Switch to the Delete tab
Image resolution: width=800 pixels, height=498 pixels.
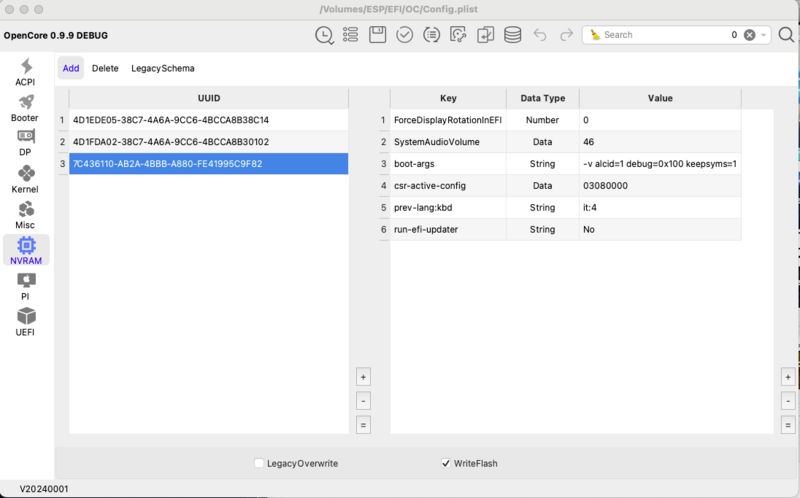click(x=105, y=68)
